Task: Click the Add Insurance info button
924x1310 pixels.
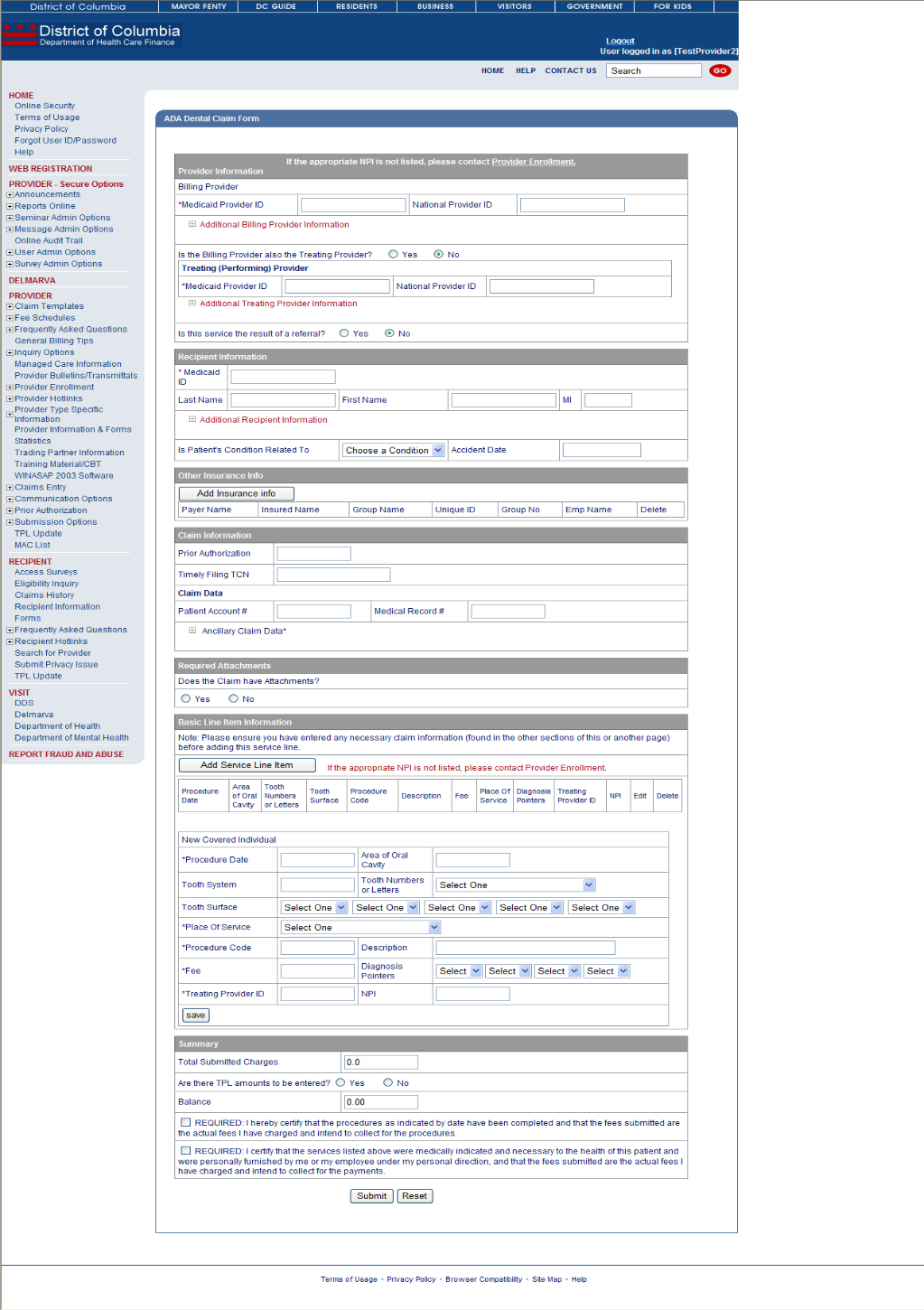Action: [236, 493]
